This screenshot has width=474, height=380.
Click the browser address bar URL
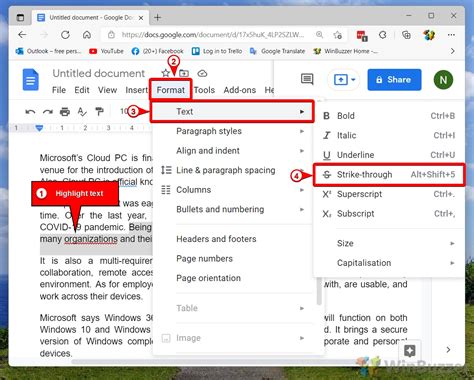point(213,35)
